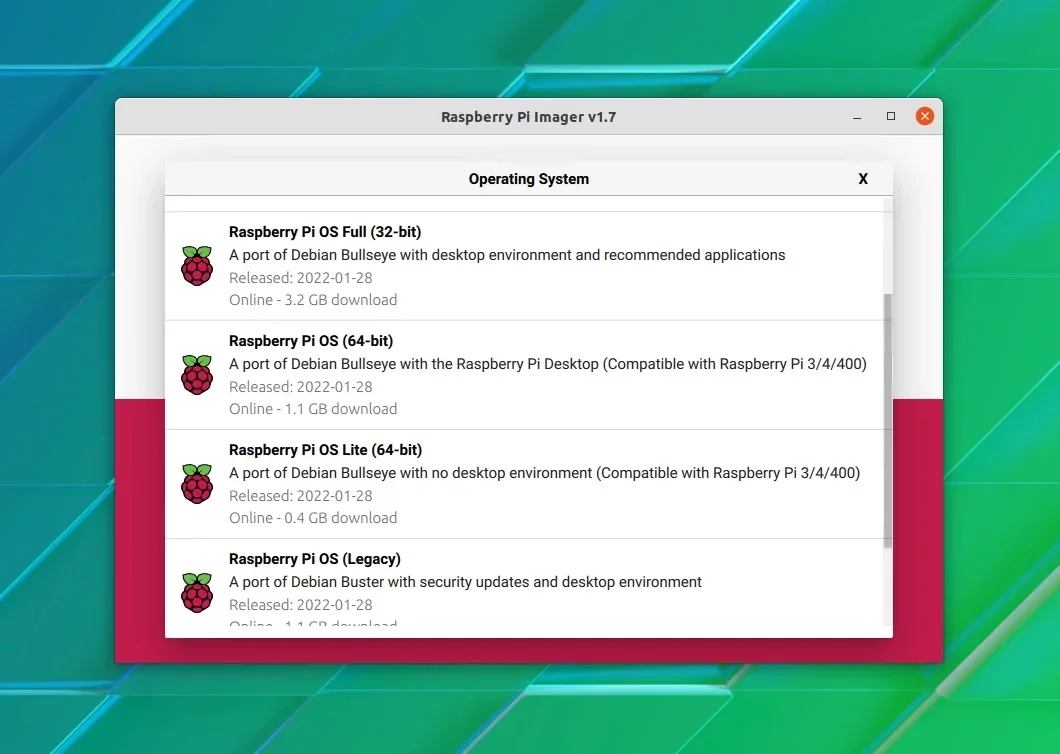Image resolution: width=1060 pixels, height=754 pixels.
Task: Click release date under Raspberry Pi OS (64-bit)
Action: pos(301,387)
